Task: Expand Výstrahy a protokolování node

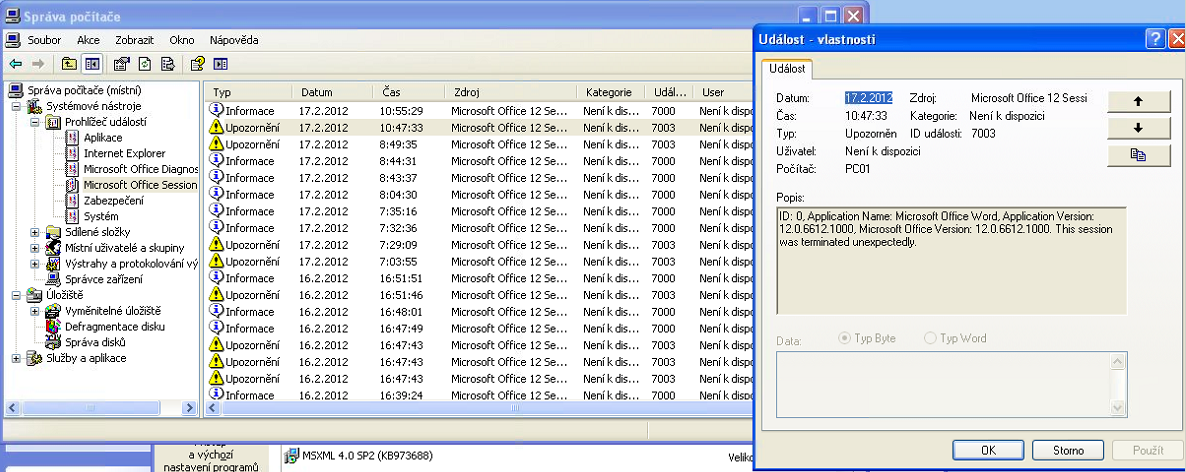Action: pyautogui.click(x=35, y=264)
